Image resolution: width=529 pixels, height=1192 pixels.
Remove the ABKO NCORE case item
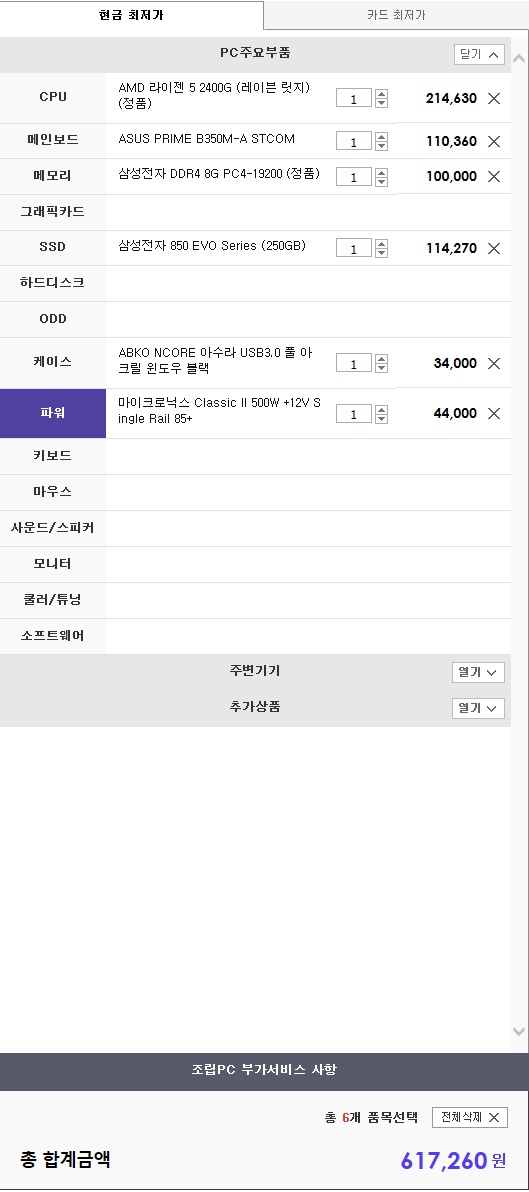(494, 363)
